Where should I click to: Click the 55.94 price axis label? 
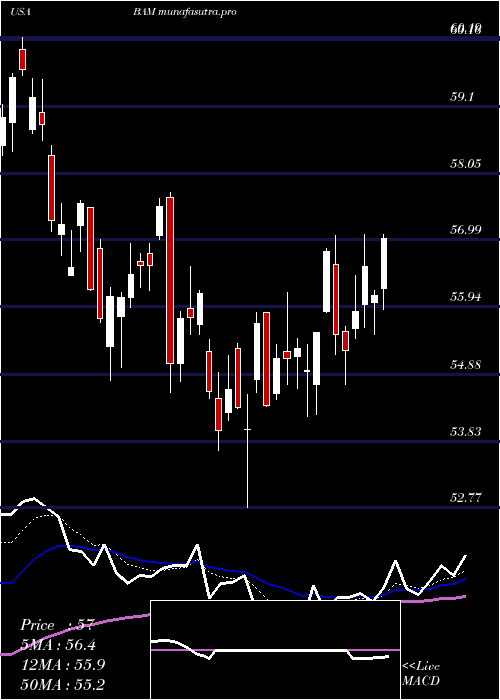point(465,297)
